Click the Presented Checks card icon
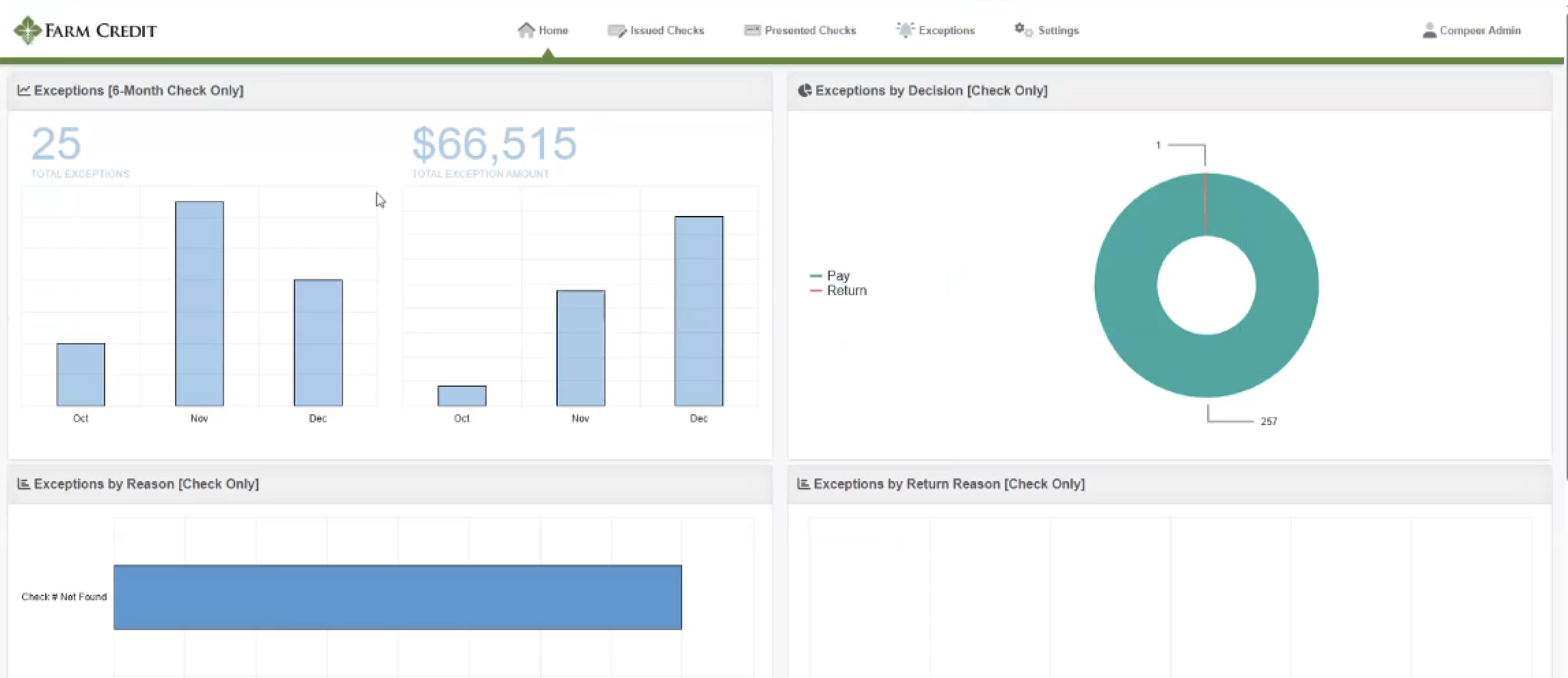 pos(752,30)
